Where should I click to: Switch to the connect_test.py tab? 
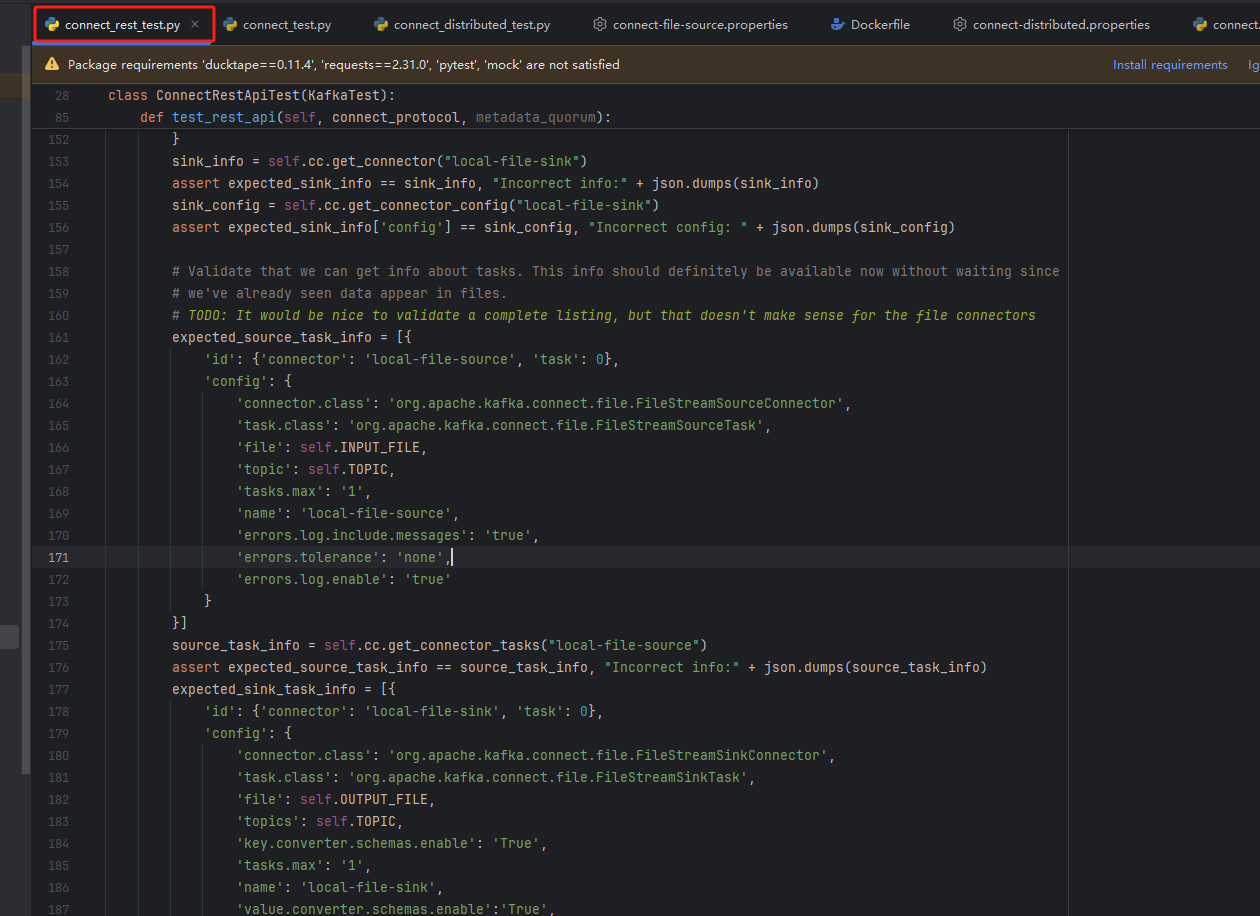(x=286, y=24)
